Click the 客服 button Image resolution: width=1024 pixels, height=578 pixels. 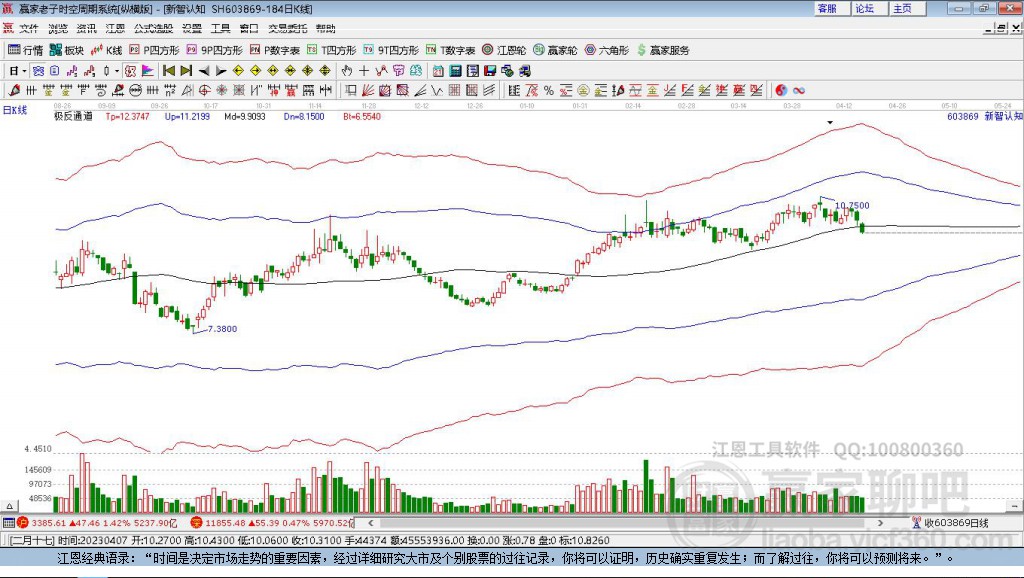point(833,8)
